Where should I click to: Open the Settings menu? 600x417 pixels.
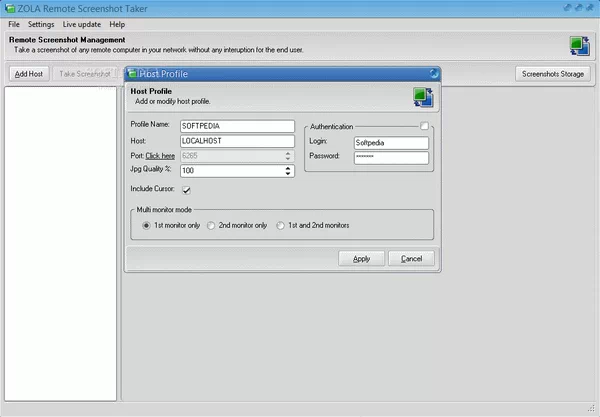(x=41, y=24)
